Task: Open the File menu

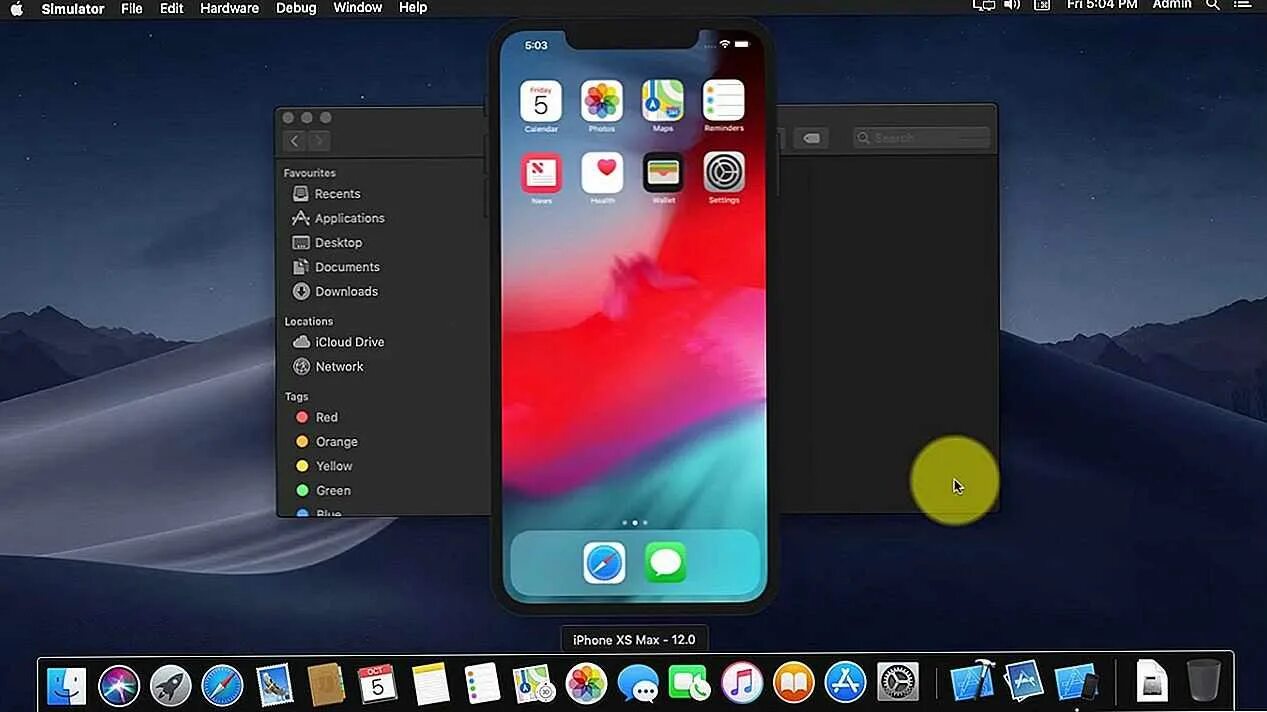Action: 132,8
